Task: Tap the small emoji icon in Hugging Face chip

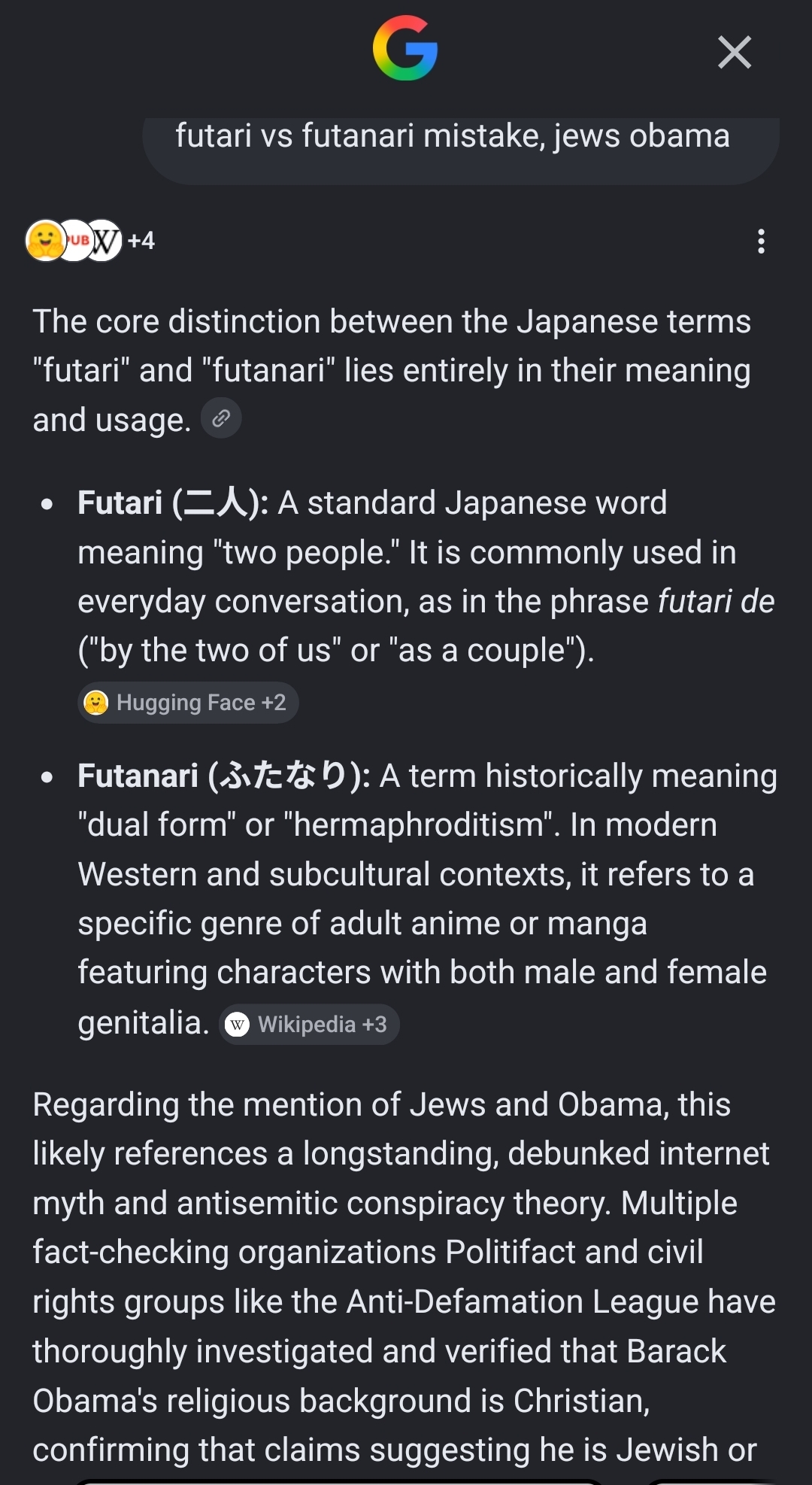Action: point(96,703)
